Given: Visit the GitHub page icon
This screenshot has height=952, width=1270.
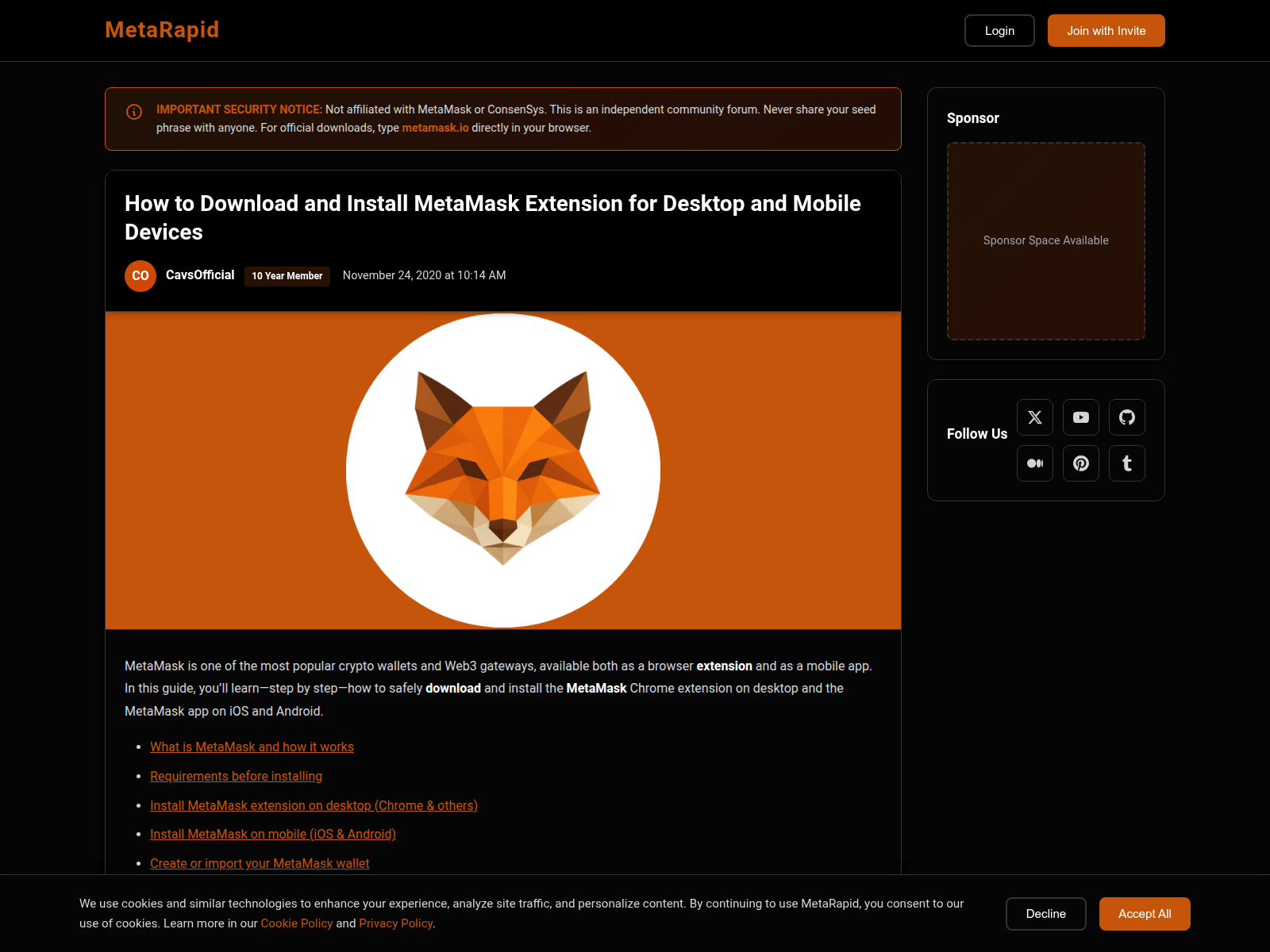Looking at the screenshot, I should [x=1127, y=417].
